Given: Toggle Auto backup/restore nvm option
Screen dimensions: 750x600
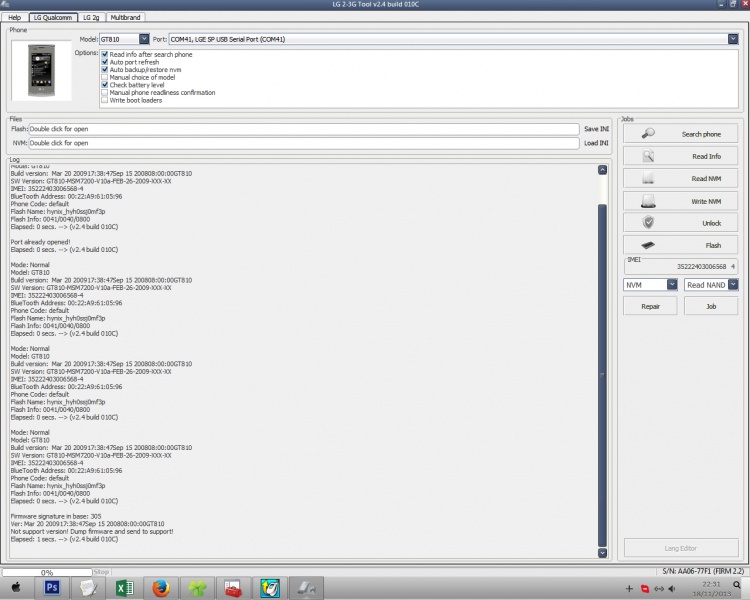Looking at the screenshot, I should 105,69.
